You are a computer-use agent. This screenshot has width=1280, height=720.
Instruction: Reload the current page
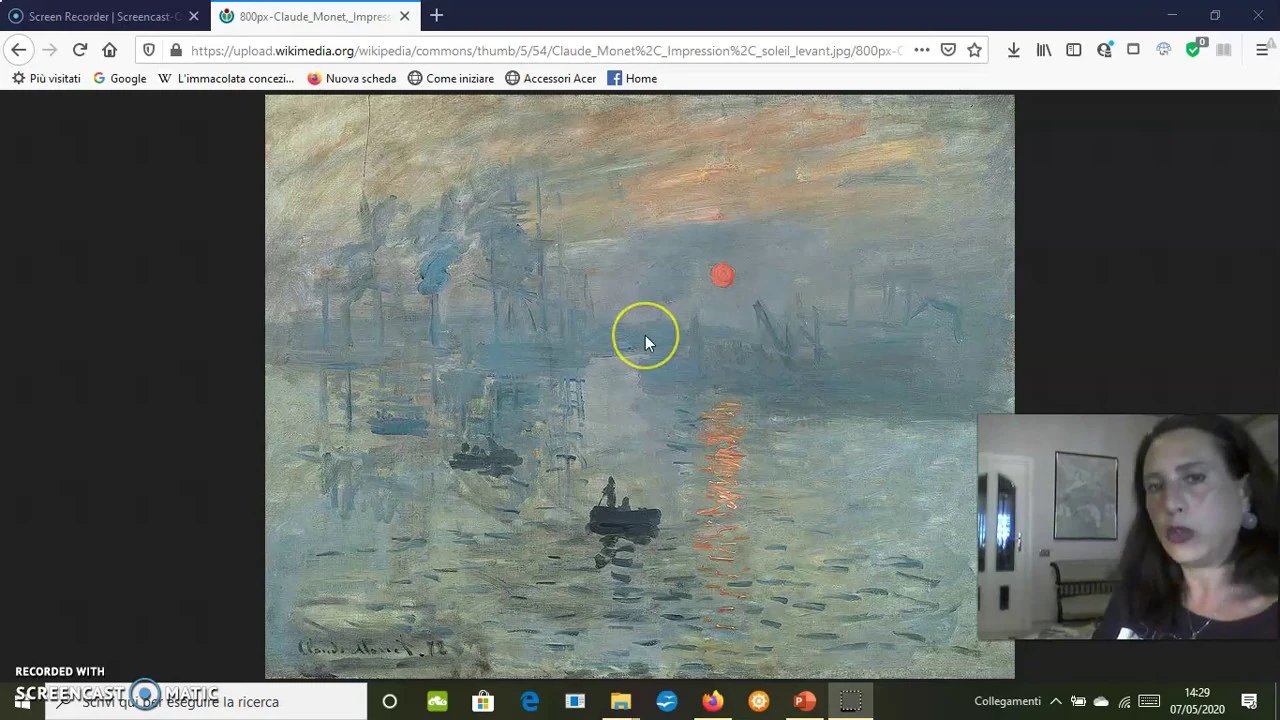80,50
